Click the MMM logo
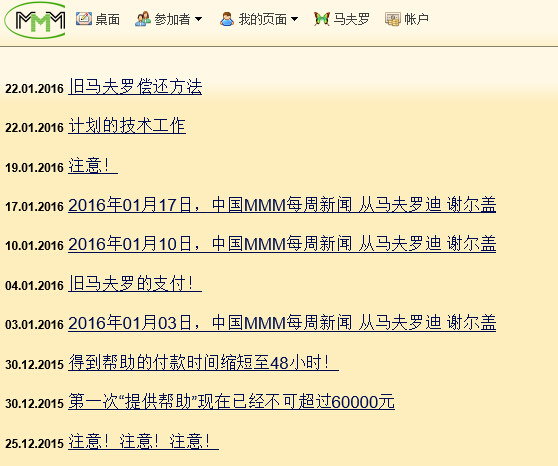The image size is (558, 466). 35,20
